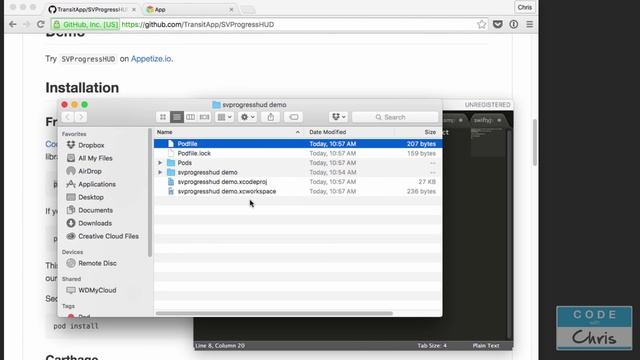Expand the svprogresshud demo folder triangle
The width and height of the screenshot is (640, 360).
(x=160, y=172)
